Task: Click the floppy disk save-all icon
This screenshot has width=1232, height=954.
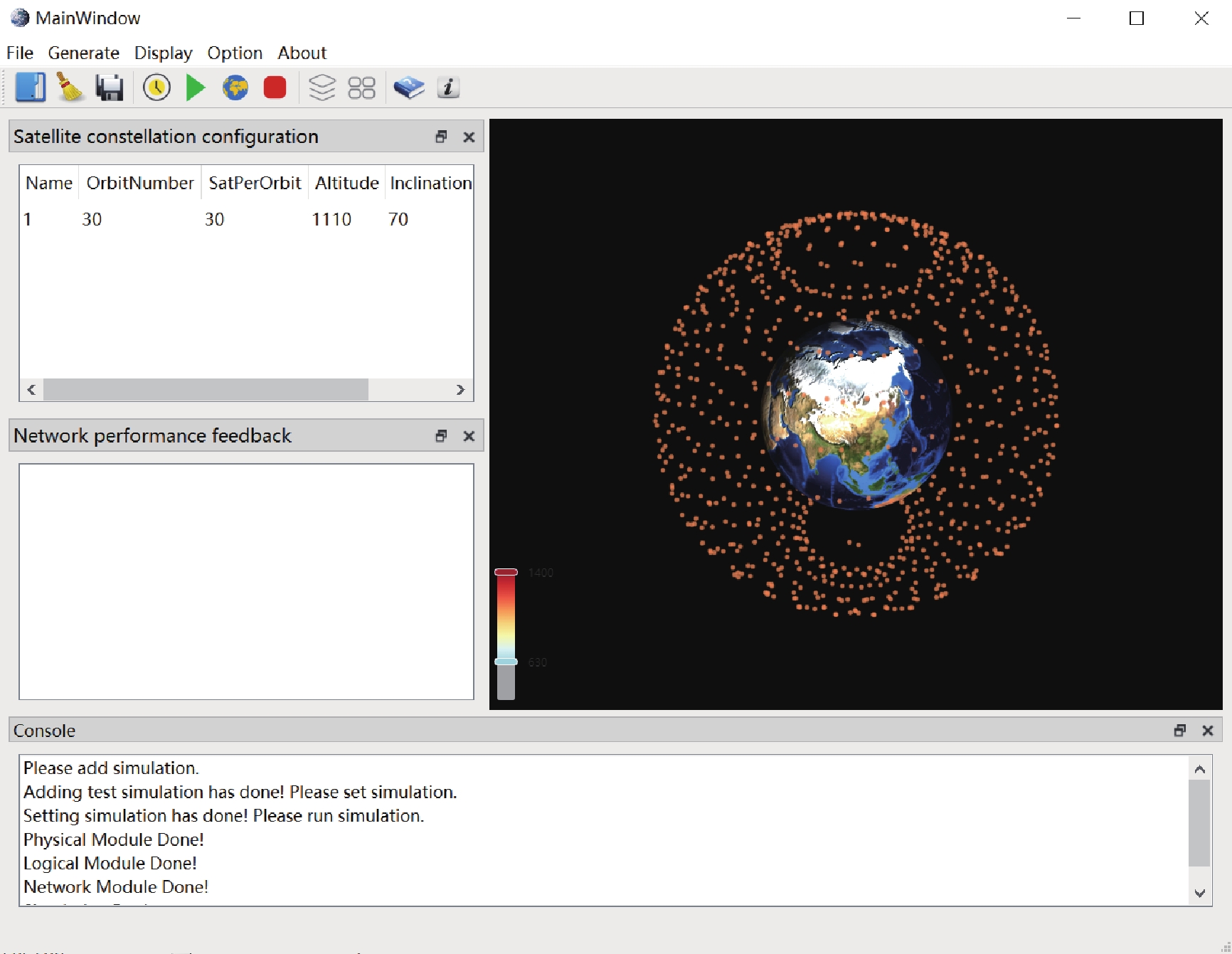Action: click(110, 88)
